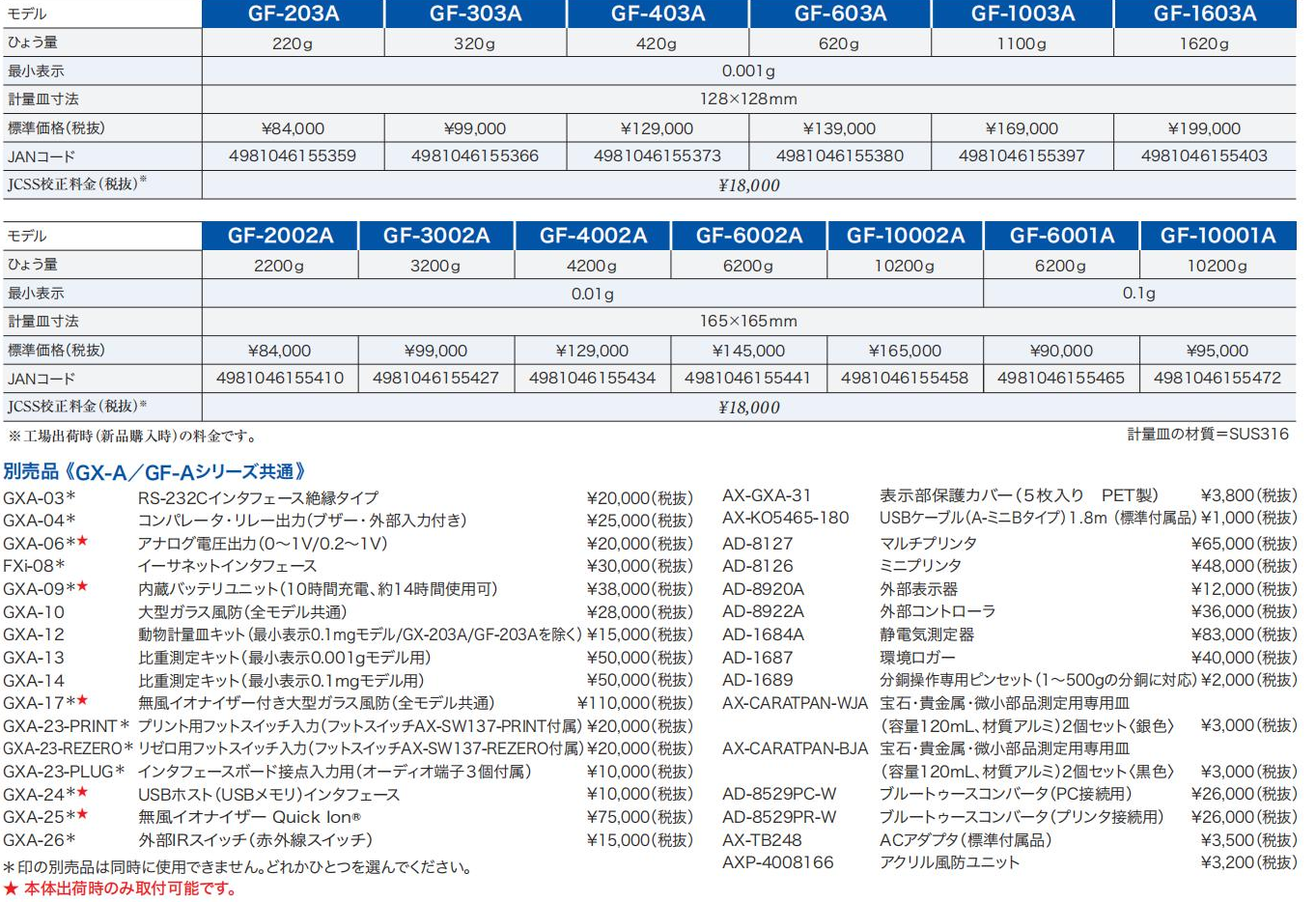Image resolution: width=1316 pixels, height=902 pixels.
Task: Click the GXA-04 option code
Action: (x=40, y=521)
